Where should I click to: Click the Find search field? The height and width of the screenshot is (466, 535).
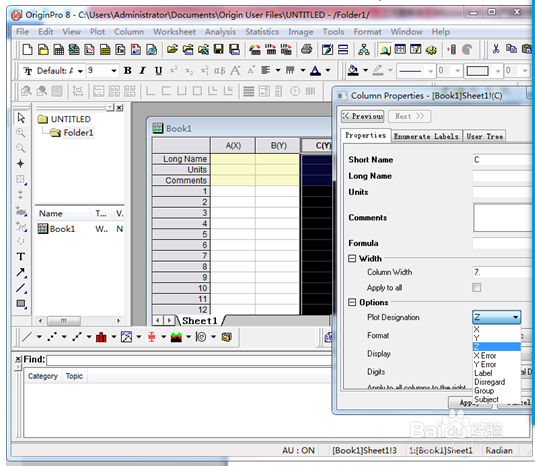point(189,360)
